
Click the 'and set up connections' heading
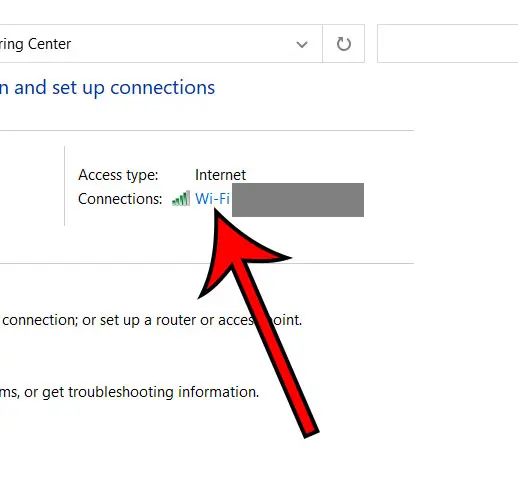pos(114,88)
